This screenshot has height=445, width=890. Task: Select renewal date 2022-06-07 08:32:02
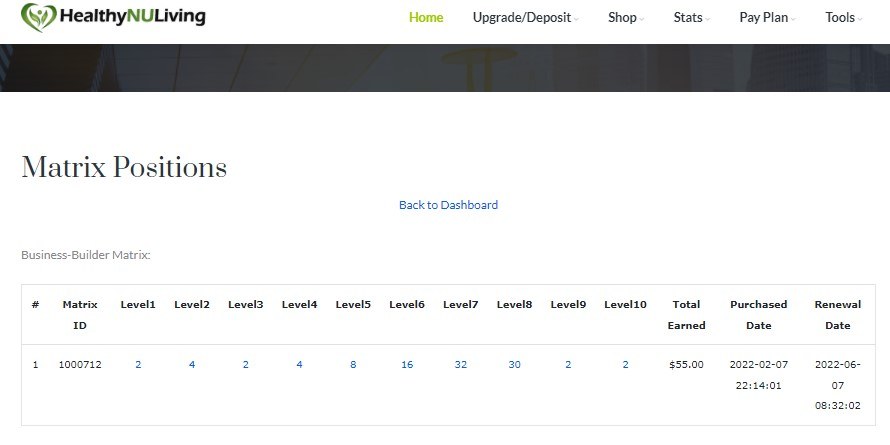(838, 385)
